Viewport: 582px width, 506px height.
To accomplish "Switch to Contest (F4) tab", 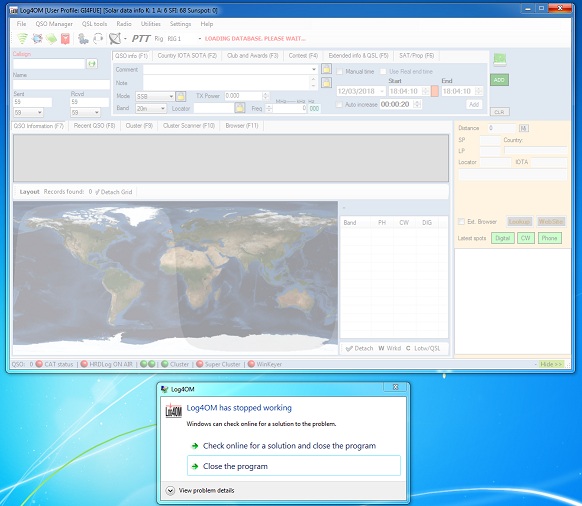I will click(x=303, y=56).
